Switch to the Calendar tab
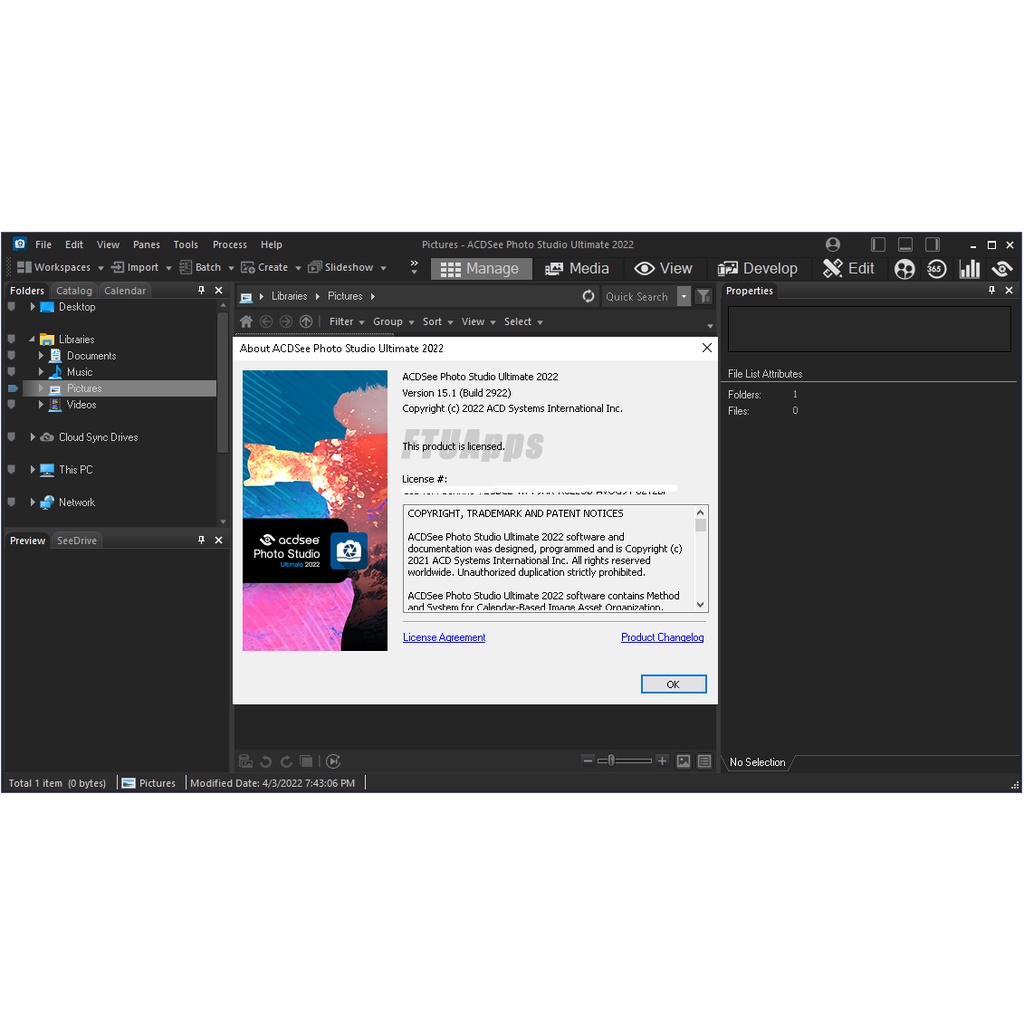 click(124, 290)
